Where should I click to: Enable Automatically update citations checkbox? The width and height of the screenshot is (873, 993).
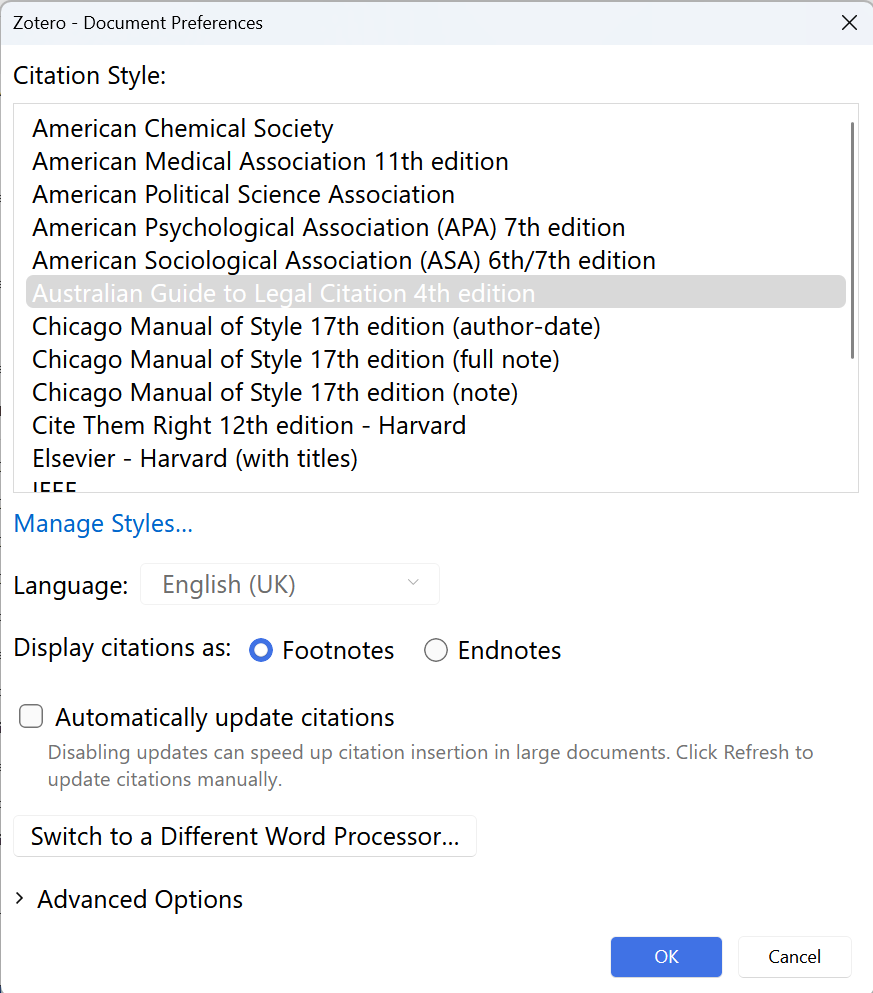[x=31, y=716]
